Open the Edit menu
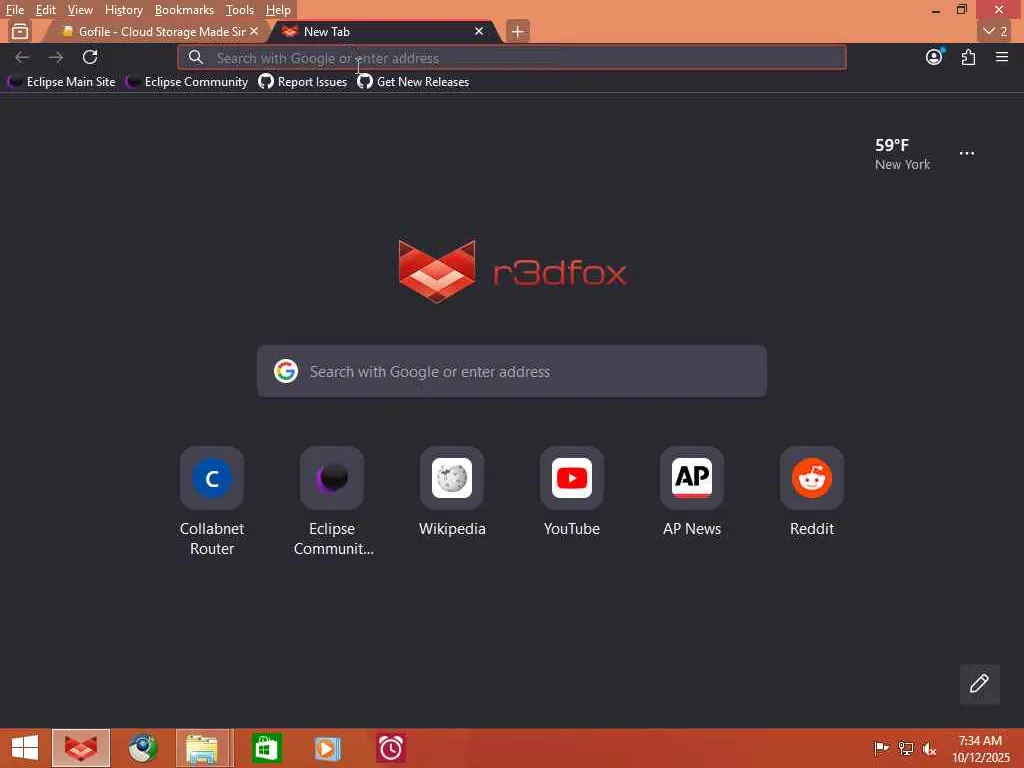The width and height of the screenshot is (1024, 768). (x=45, y=10)
